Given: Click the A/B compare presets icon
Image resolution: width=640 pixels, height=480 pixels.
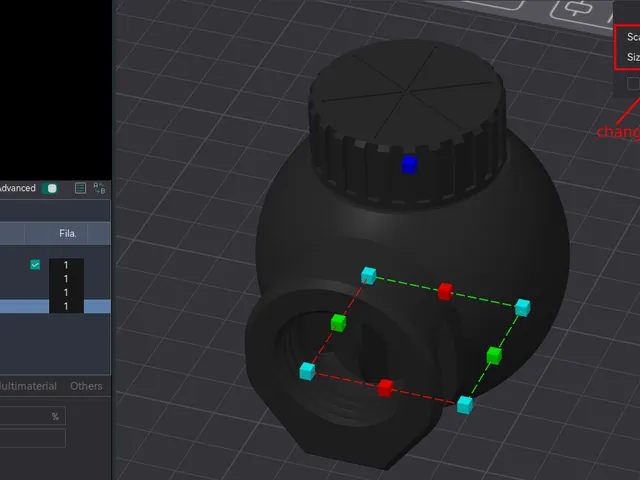Looking at the screenshot, I should tap(99, 188).
